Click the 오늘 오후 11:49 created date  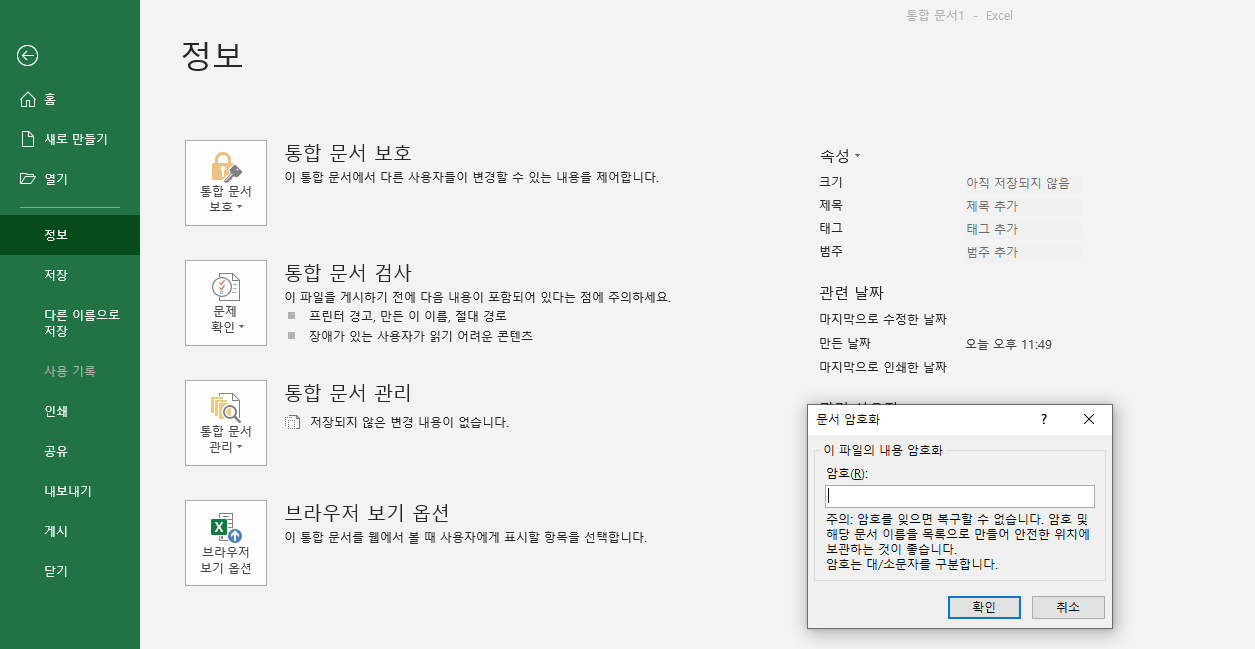pyautogui.click(x=1008, y=344)
